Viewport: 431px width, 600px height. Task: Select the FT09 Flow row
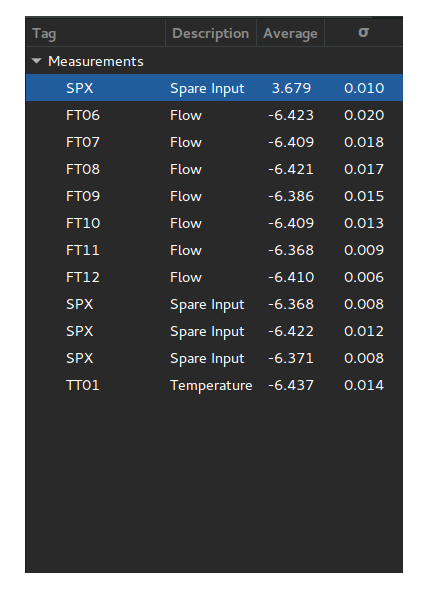click(214, 196)
